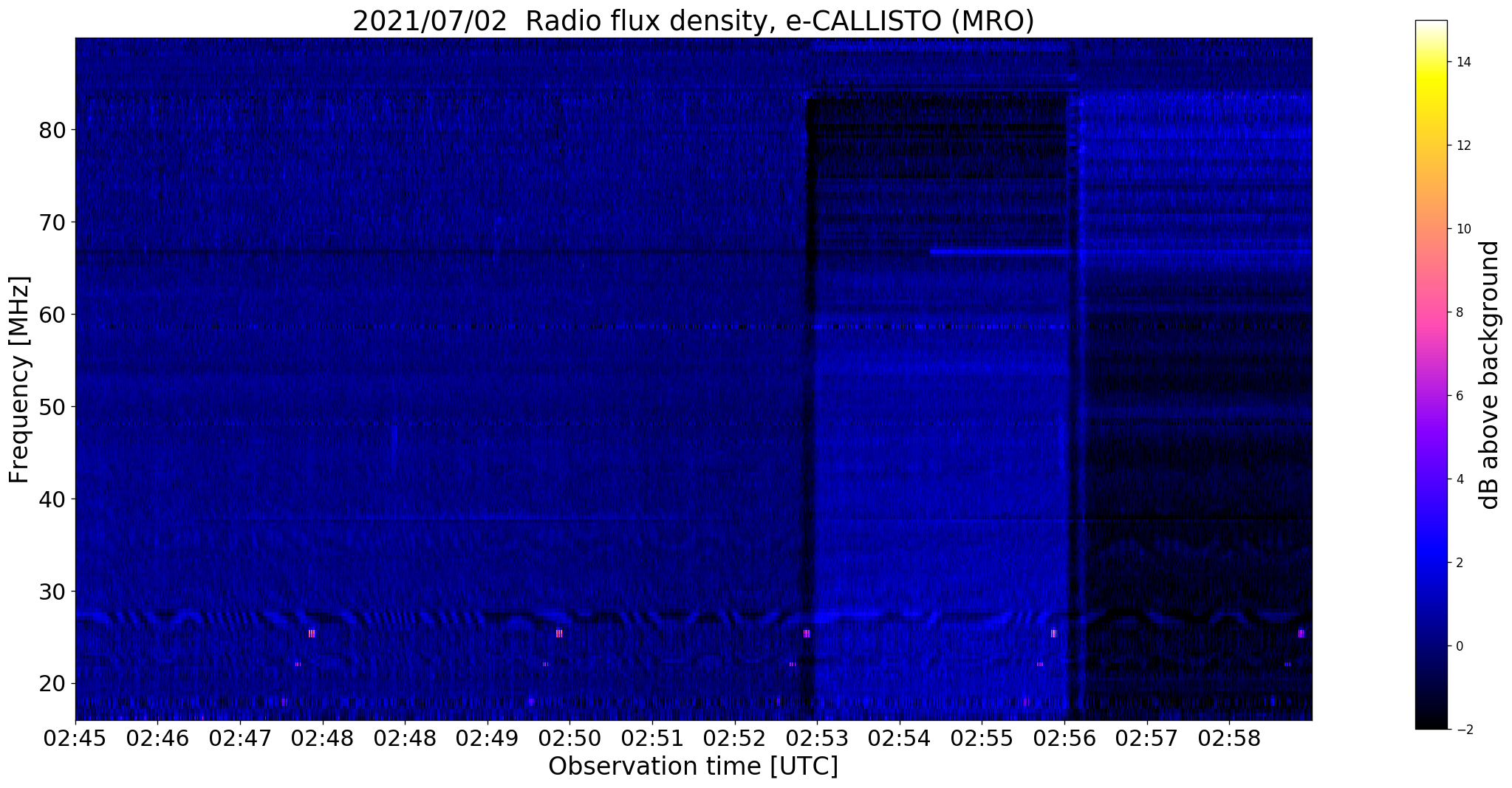Click the 02:57 time tick label
Screen dimensions: 1512x788
[1147, 739]
